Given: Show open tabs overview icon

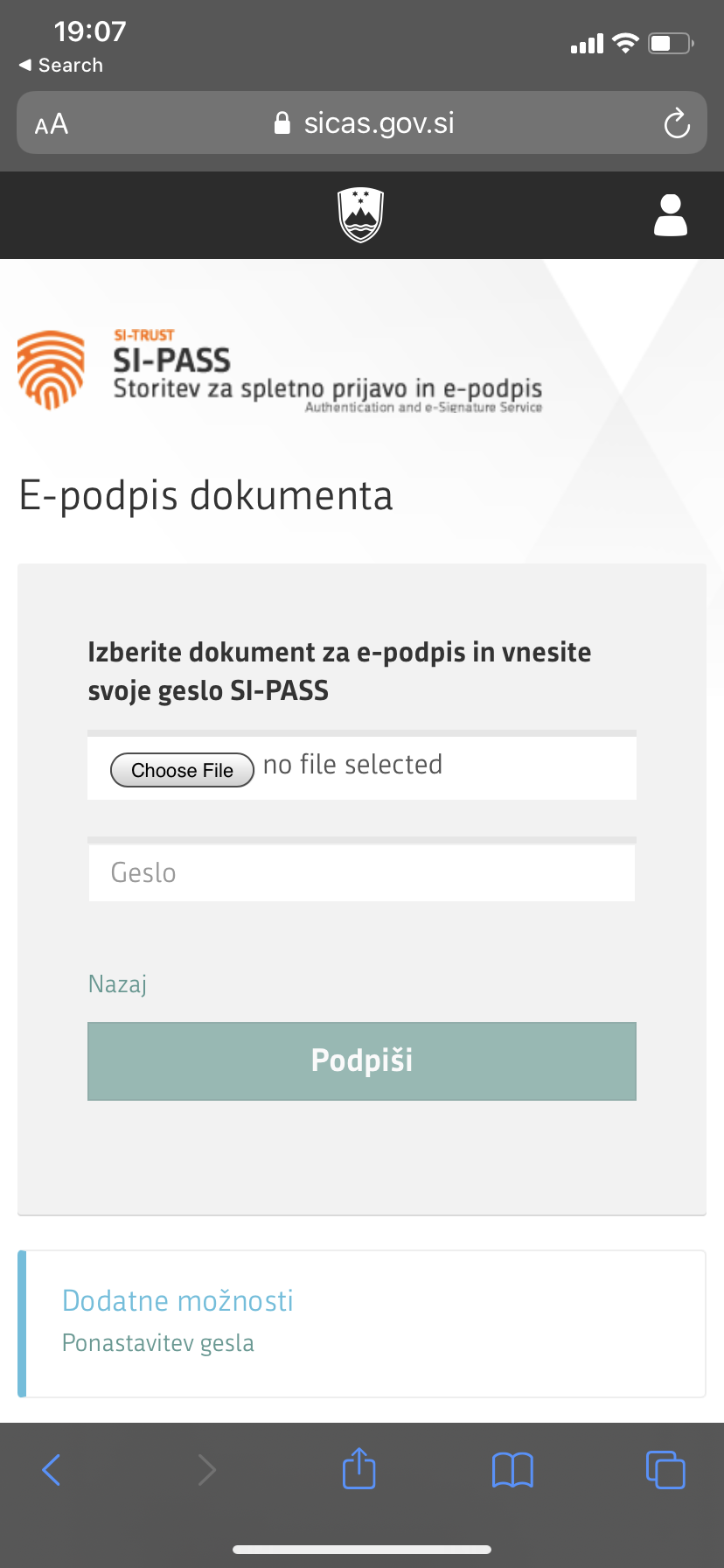Looking at the screenshot, I should point(665,1469).
